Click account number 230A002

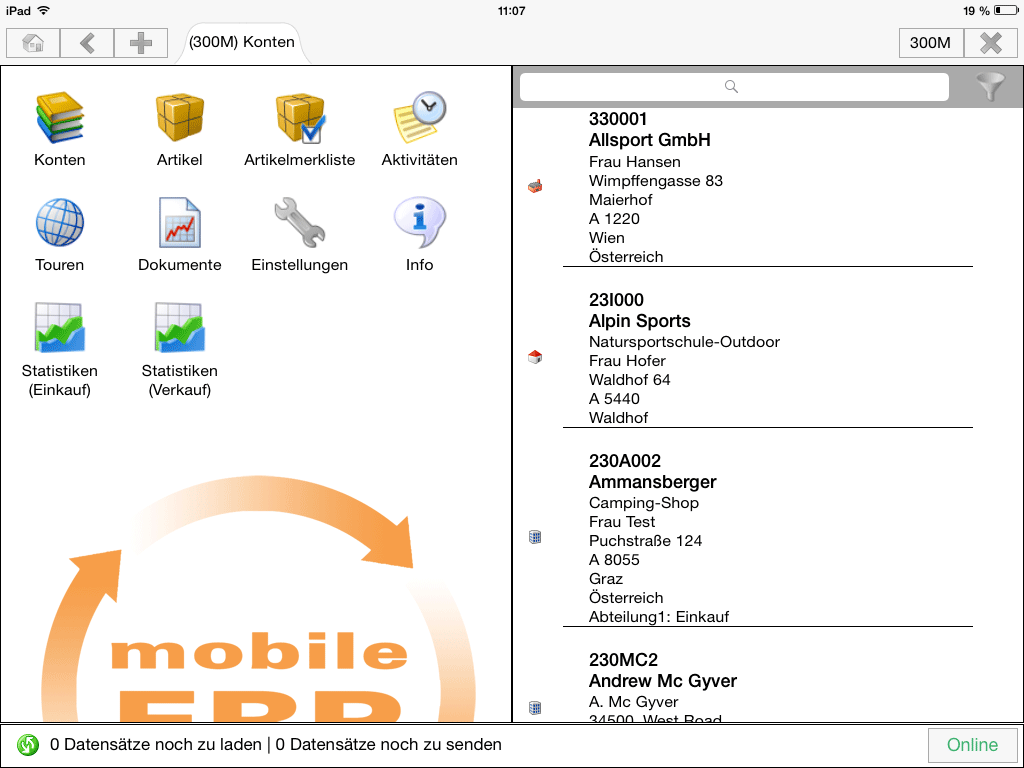coord(625,461)
